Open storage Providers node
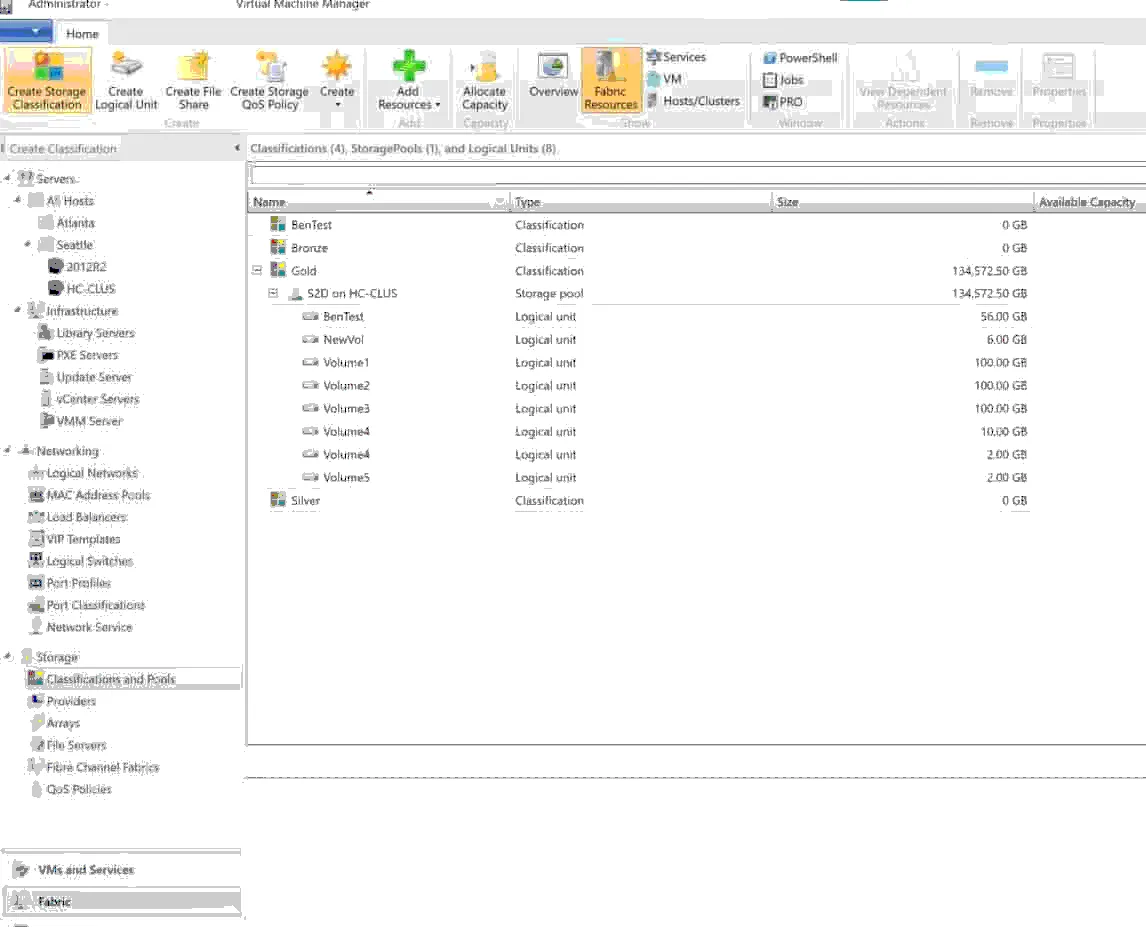The width and height of the screenshot is (1146, 927). [62, 701]
